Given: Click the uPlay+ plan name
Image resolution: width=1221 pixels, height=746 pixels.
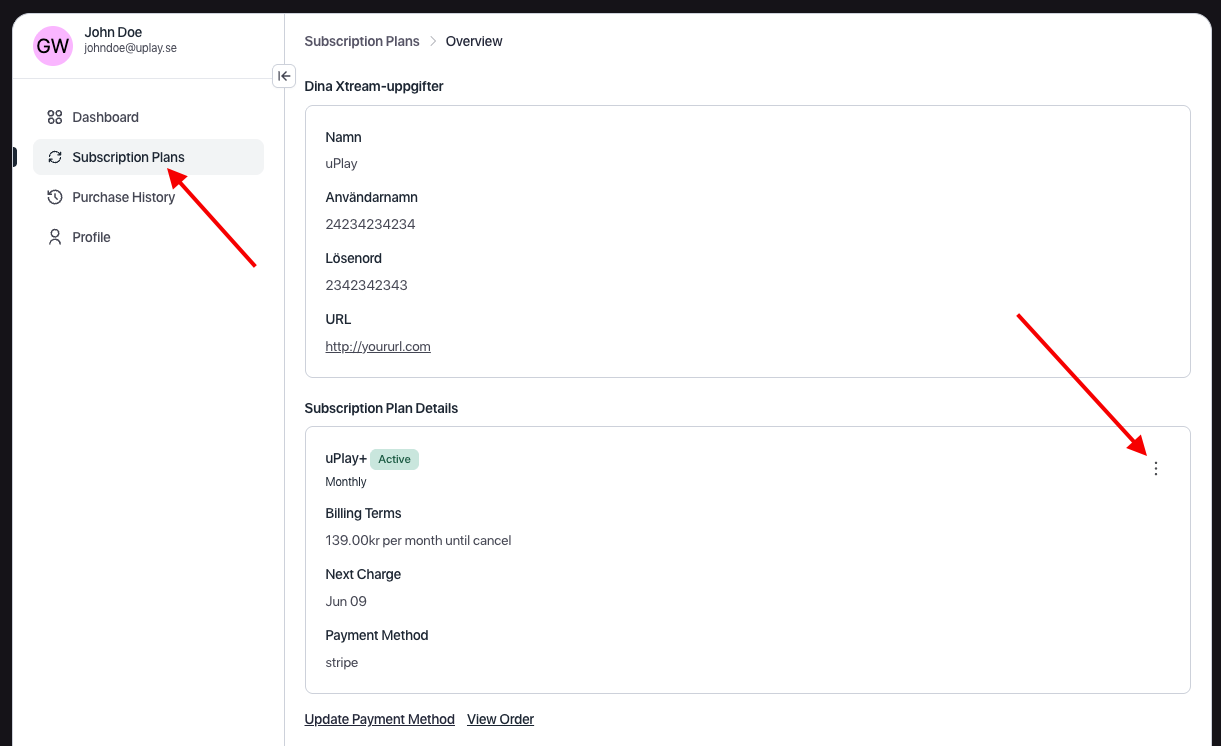Looking at the screenshot, I should pos(346,458).
